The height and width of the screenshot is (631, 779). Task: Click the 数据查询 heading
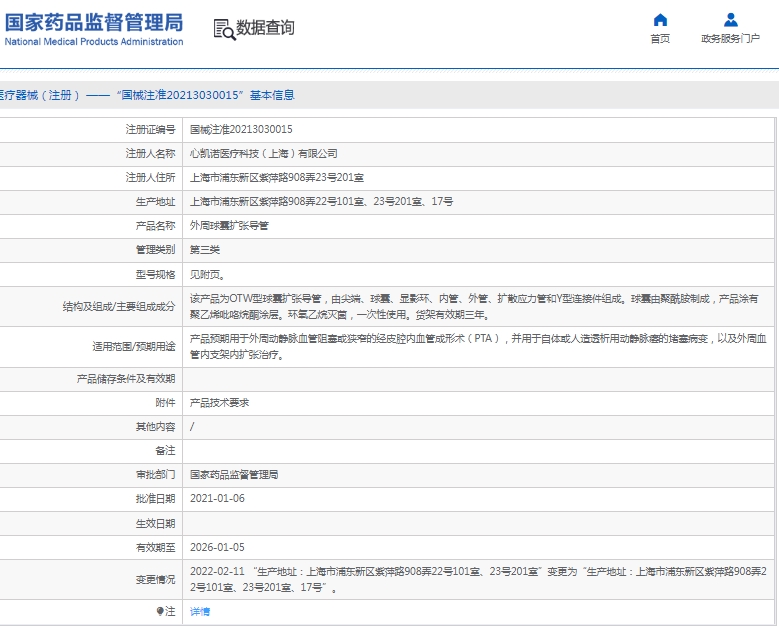(x=265, y=27)
